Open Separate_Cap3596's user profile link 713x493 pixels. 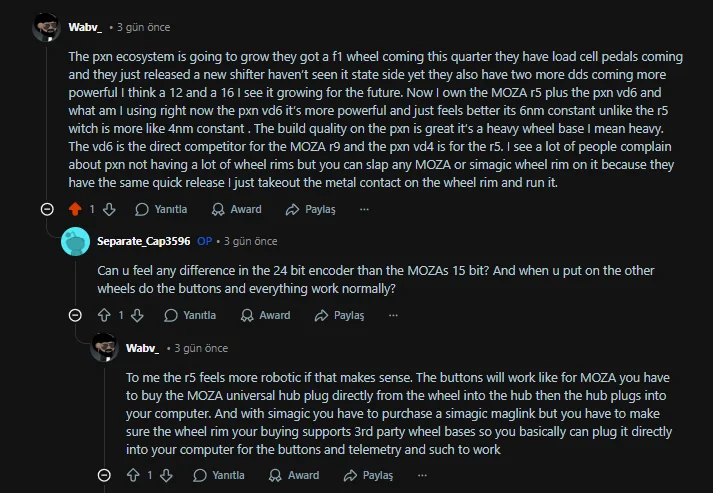tap(143, 241)
